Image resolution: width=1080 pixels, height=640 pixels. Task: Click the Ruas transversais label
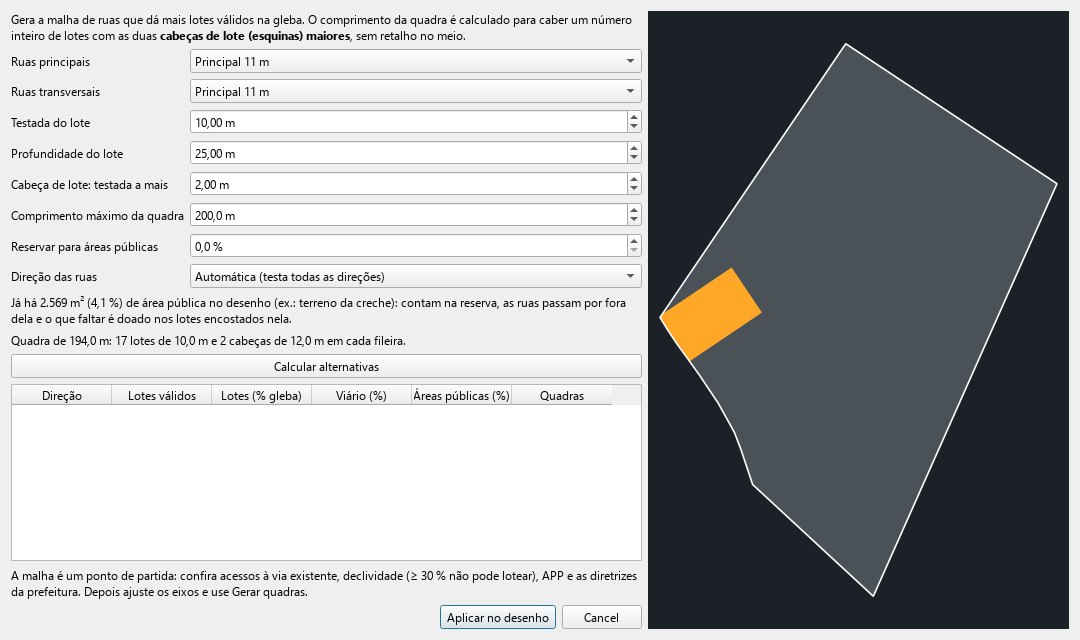(55, 92)
